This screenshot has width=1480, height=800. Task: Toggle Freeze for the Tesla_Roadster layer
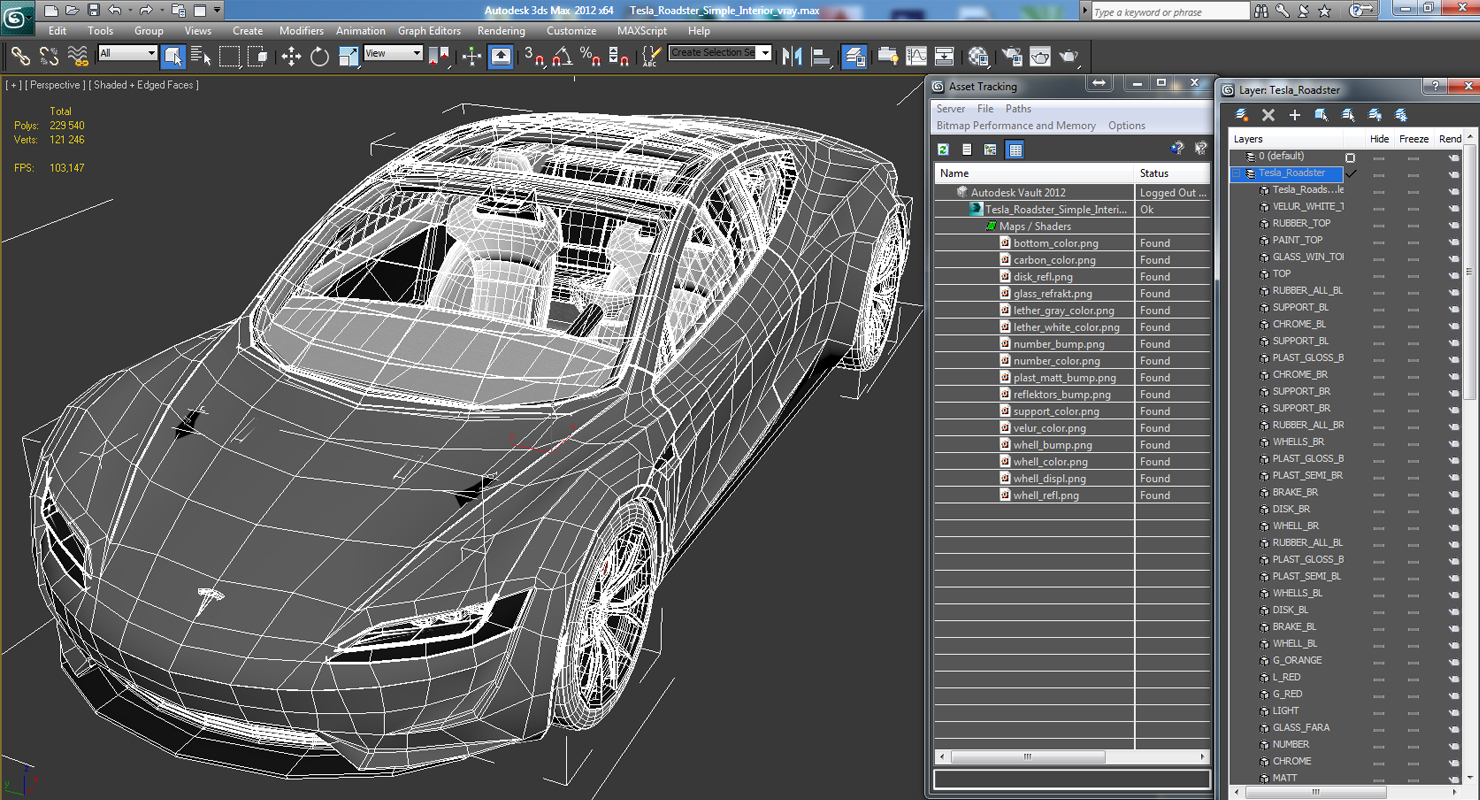coord(1413,174)
